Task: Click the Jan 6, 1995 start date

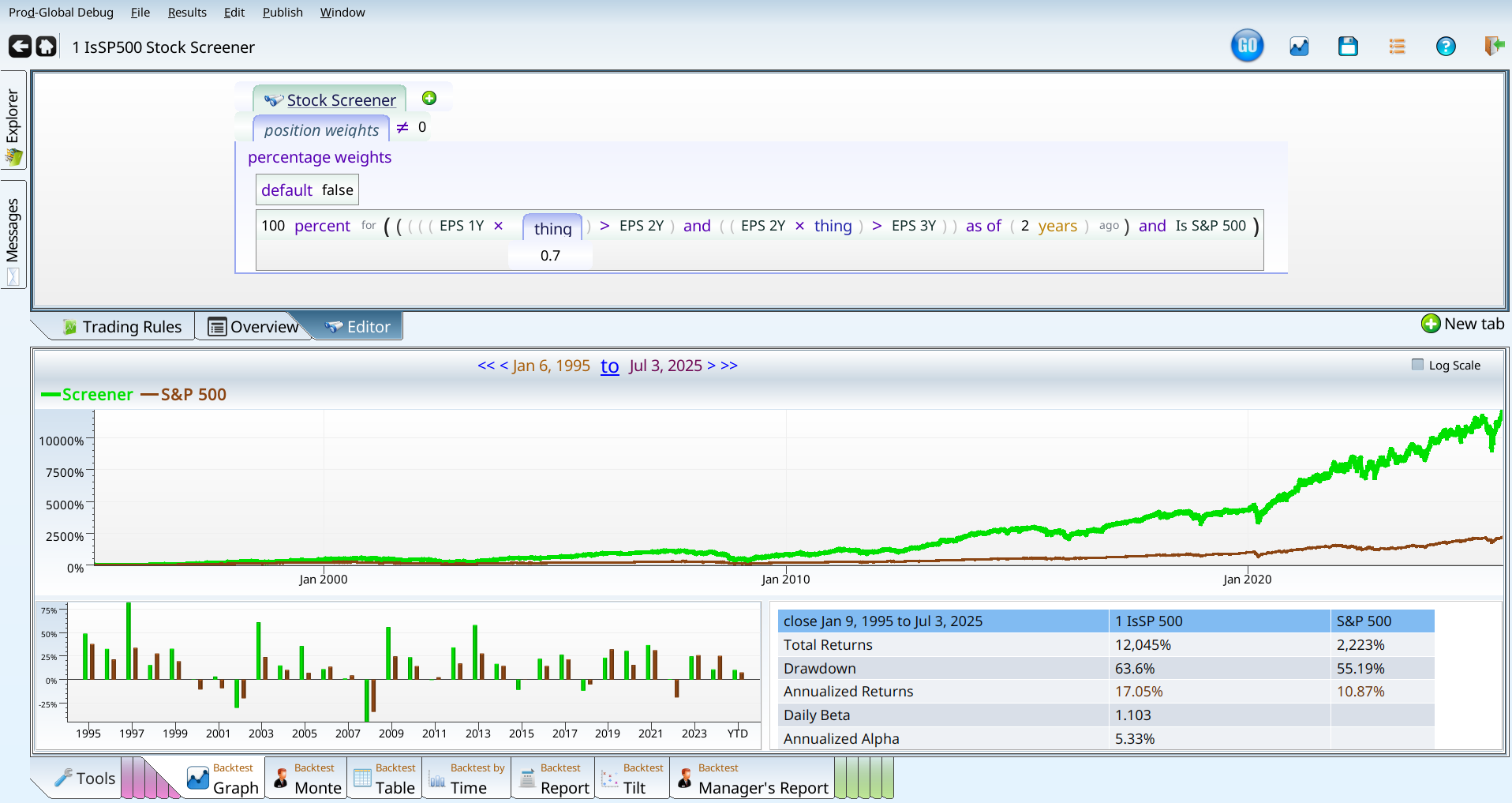Action: (x=551, y=366)
